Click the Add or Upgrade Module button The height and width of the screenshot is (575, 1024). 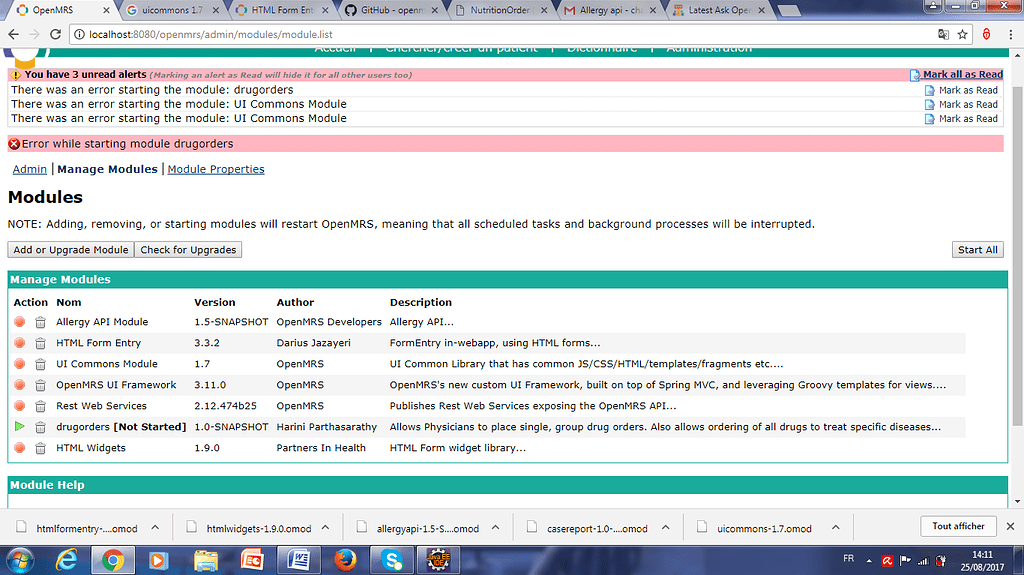[x=70, y=250]
